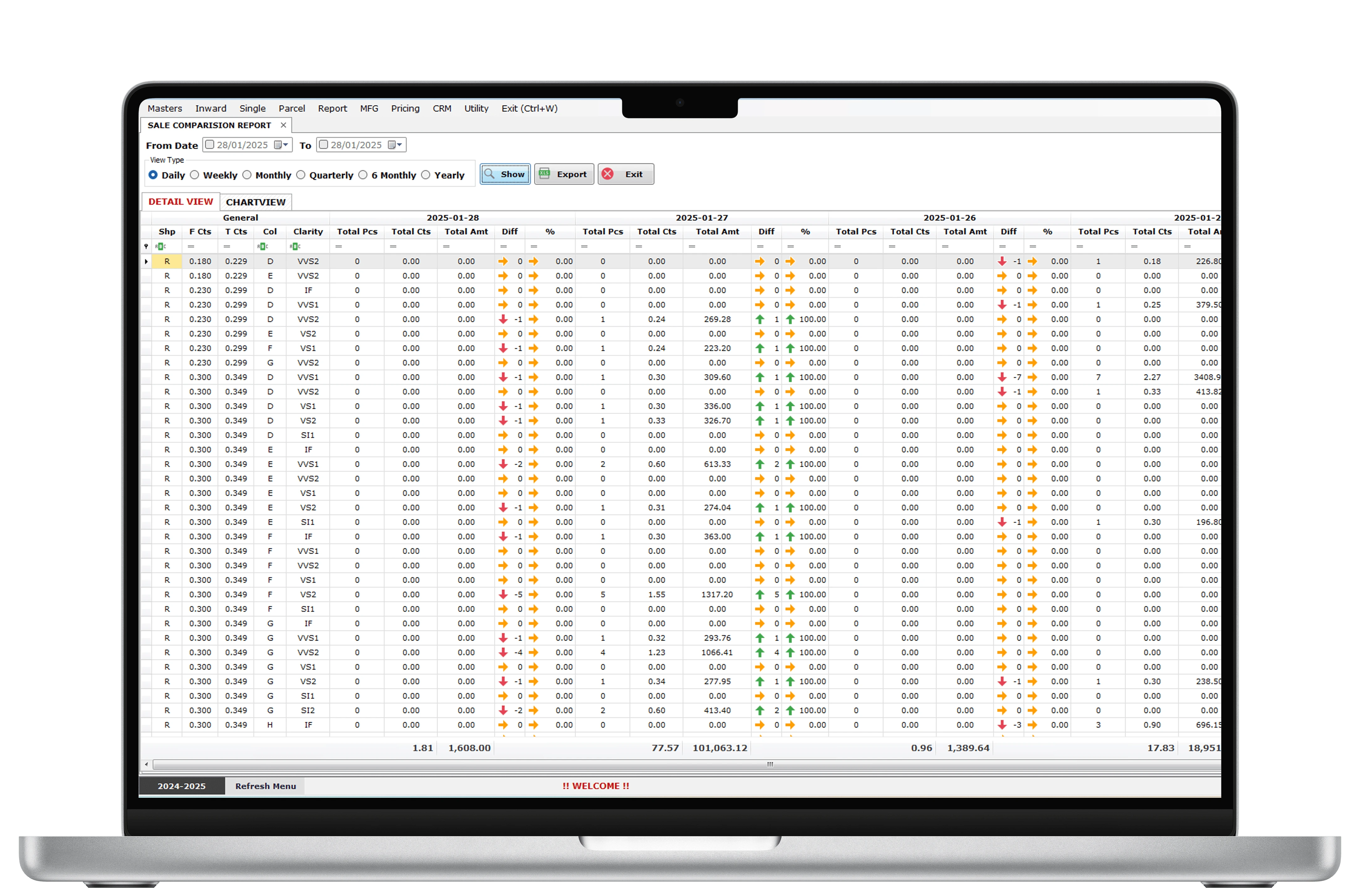The image size is (1360, 896).
Task: Click the equals filter icon under Total Pcs
Action: click(x=339, y=246)
